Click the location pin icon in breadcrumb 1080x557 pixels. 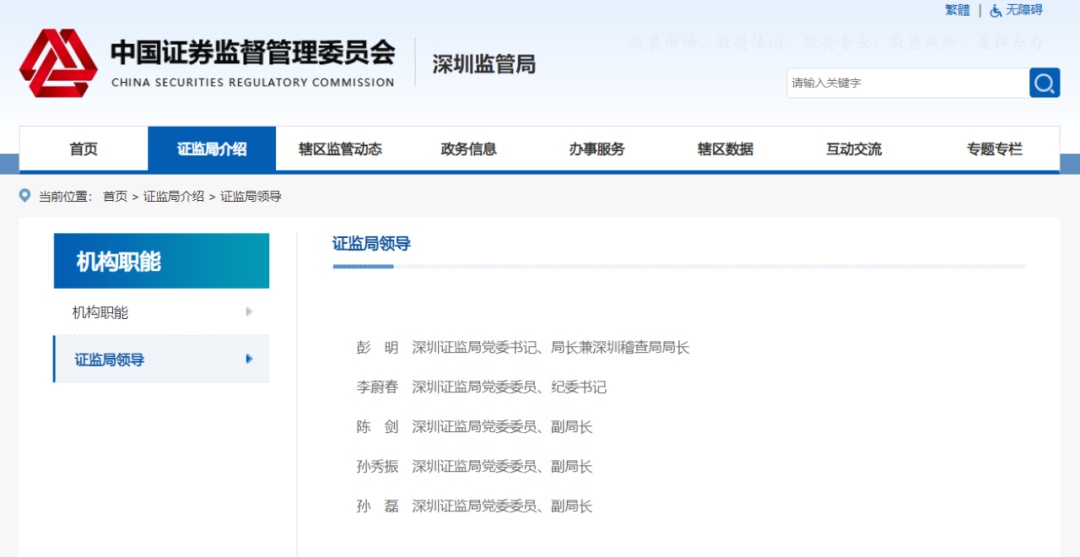(x=25, y=195)
